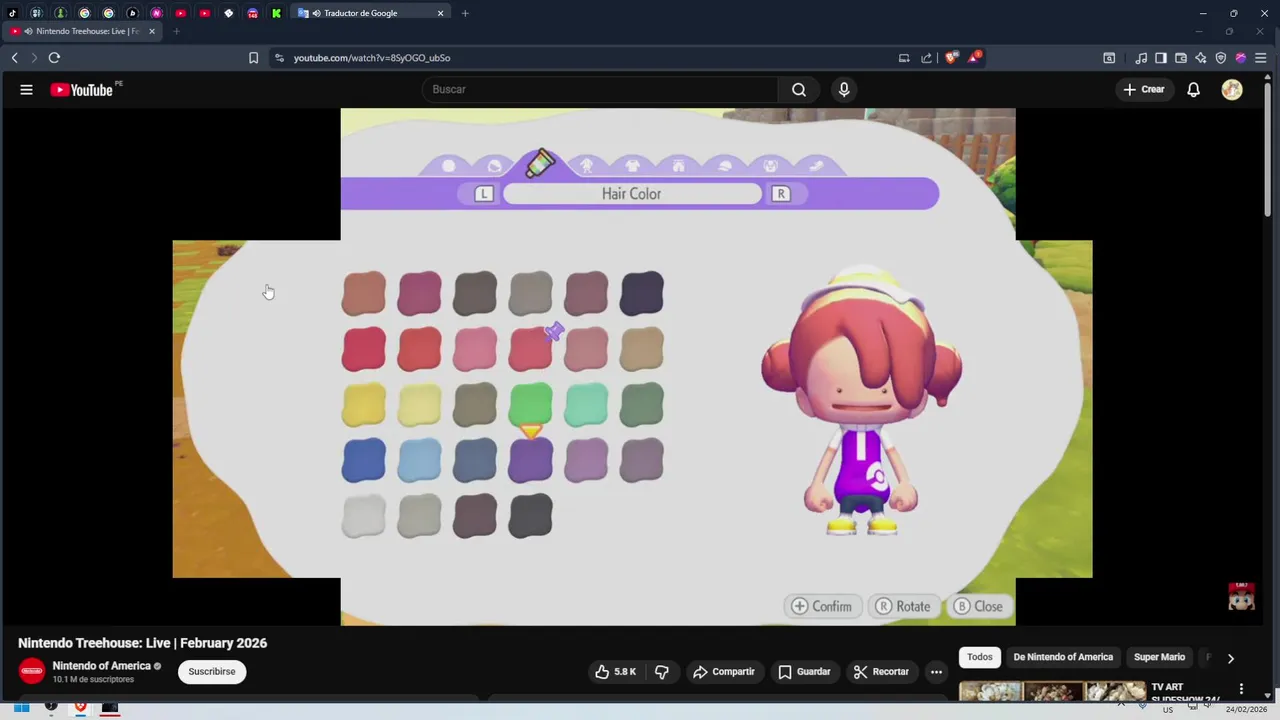
Task: Select the Nintendo Treehouse: Live tab
Action: click(80, 31)
